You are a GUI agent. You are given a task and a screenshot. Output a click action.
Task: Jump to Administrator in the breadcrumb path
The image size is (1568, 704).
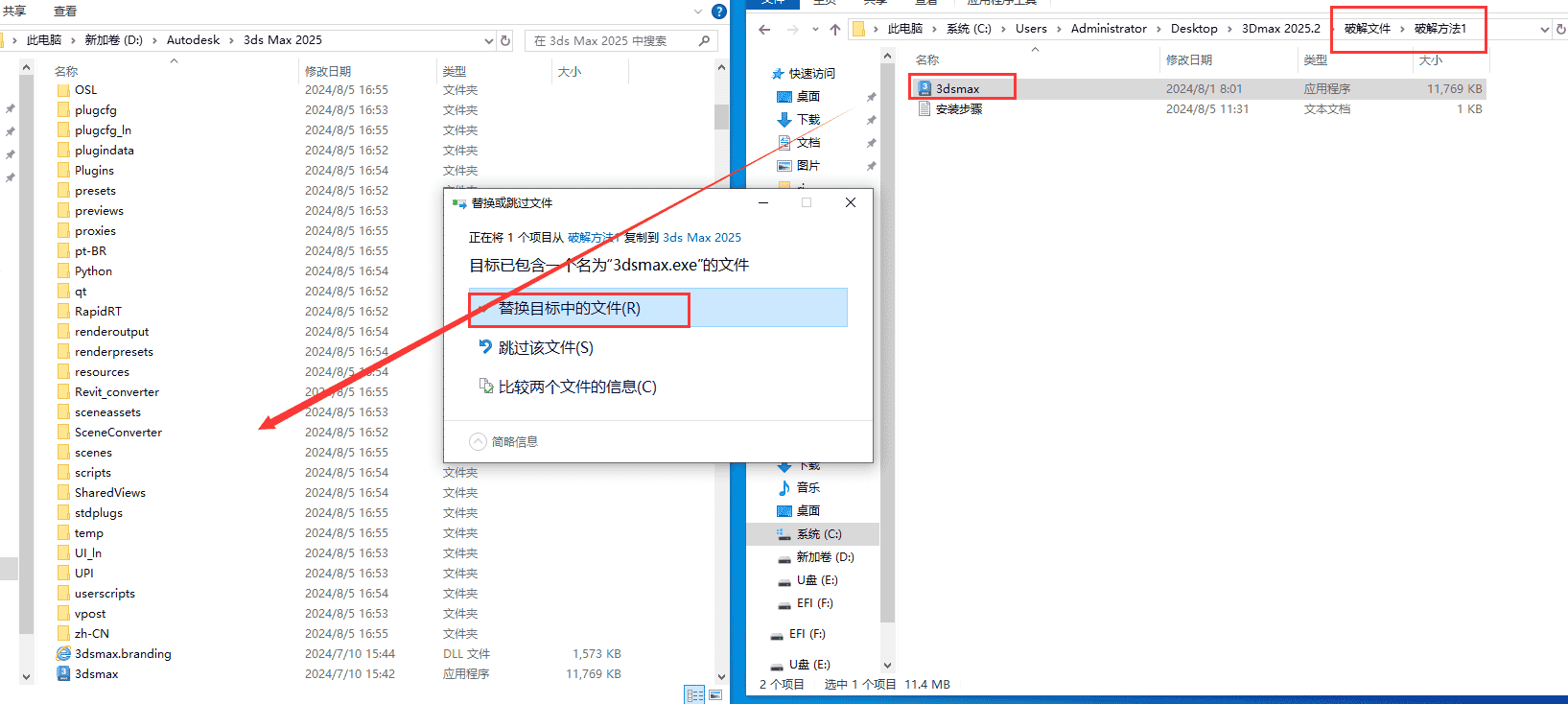coord(1109,29)
